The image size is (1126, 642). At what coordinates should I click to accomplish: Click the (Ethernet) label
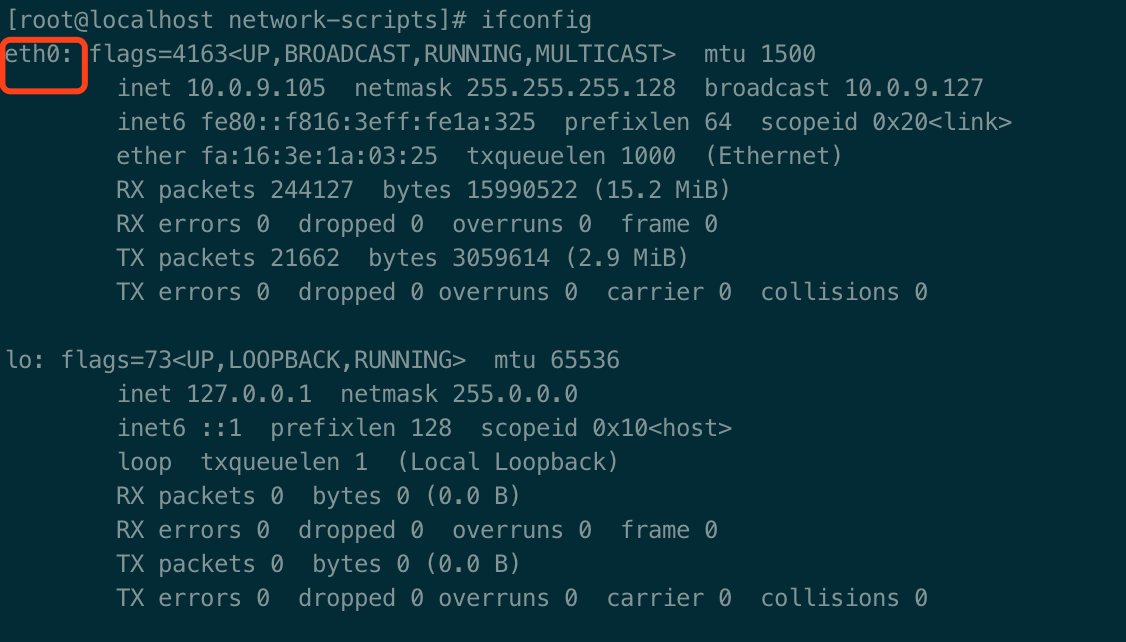pyautogui.click(x=773, y=156)
